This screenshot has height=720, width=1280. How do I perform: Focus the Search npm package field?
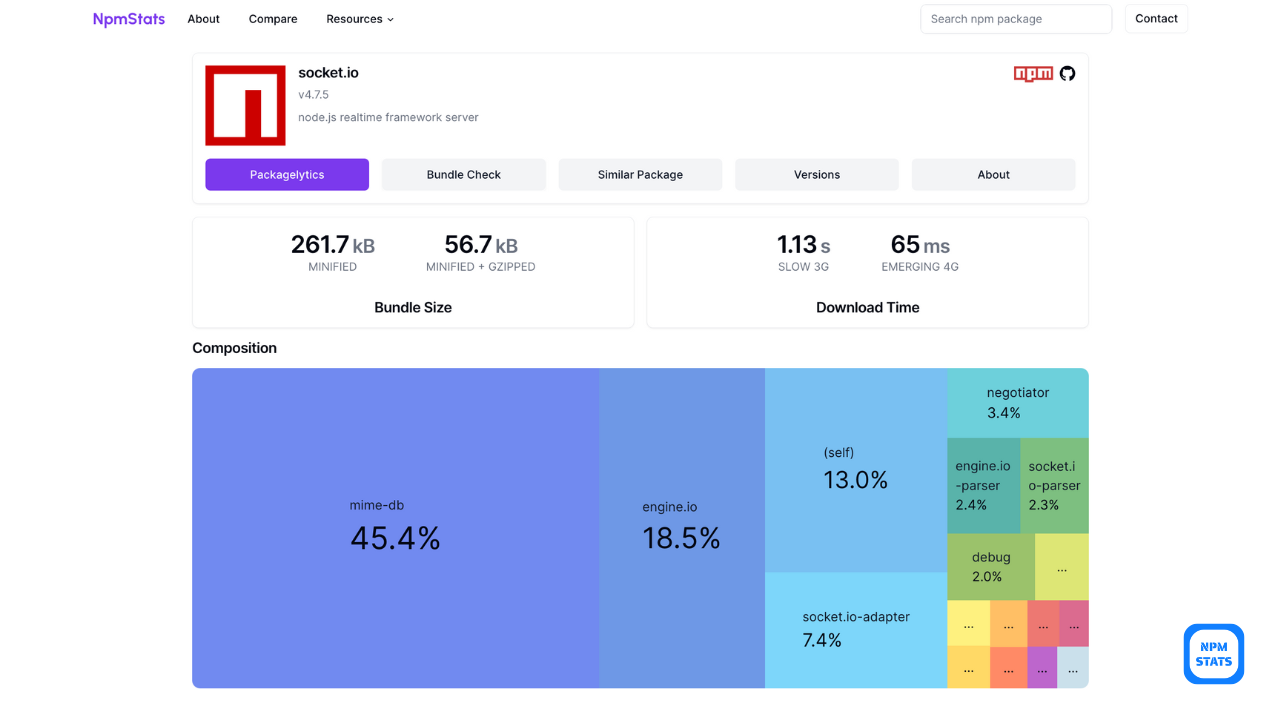(x=1016, y=19)
